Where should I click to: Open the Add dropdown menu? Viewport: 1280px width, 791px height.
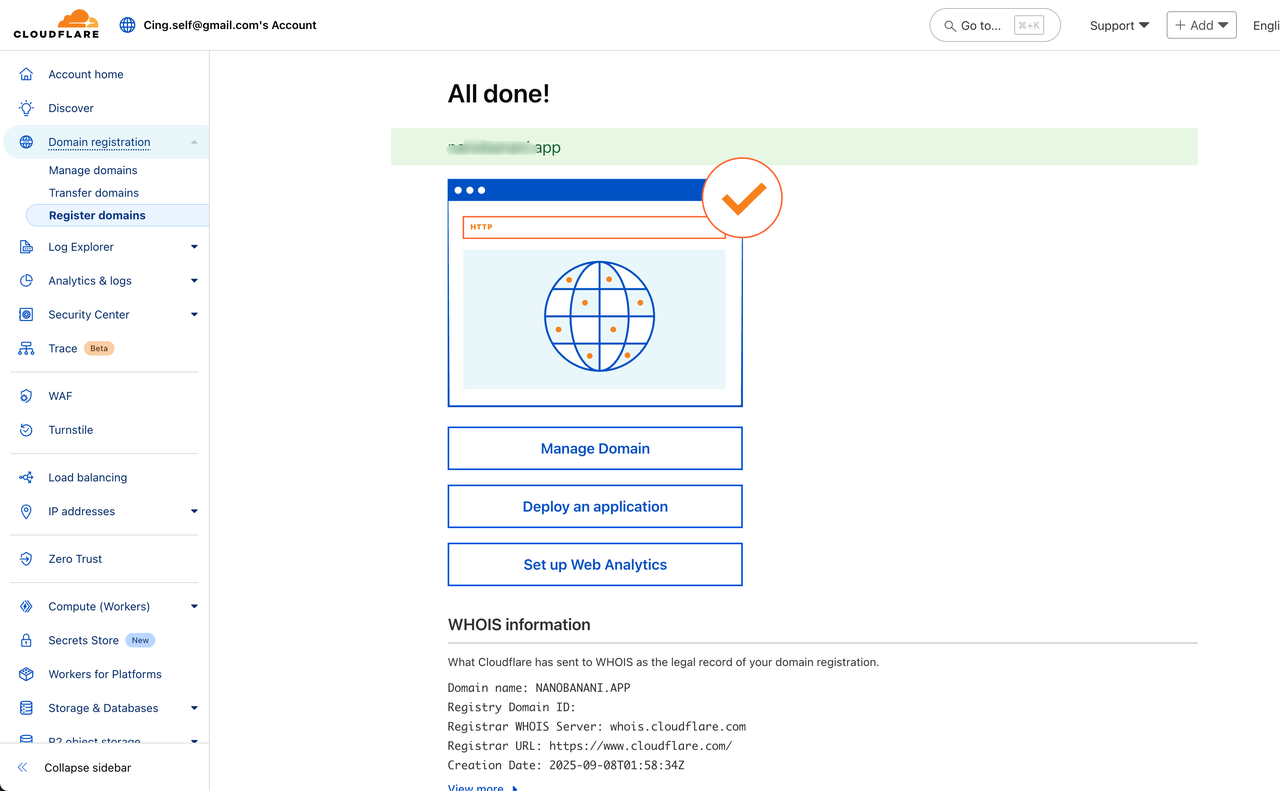click(x=1201, y=26)
